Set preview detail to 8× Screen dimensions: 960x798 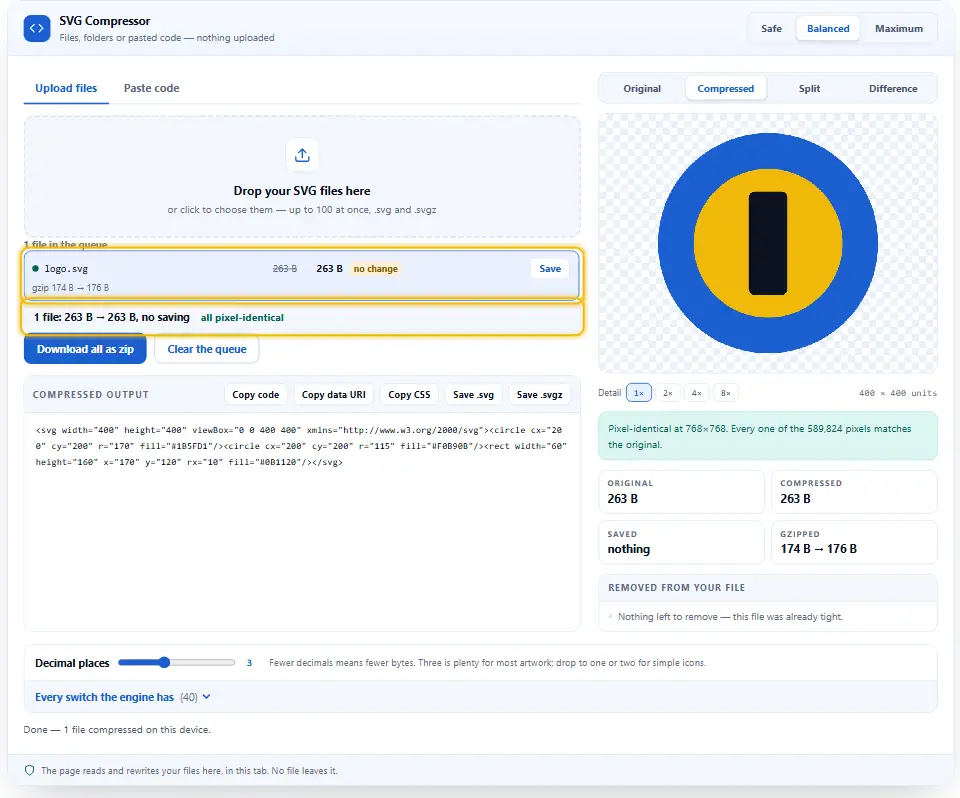click(x=726, y=393)
